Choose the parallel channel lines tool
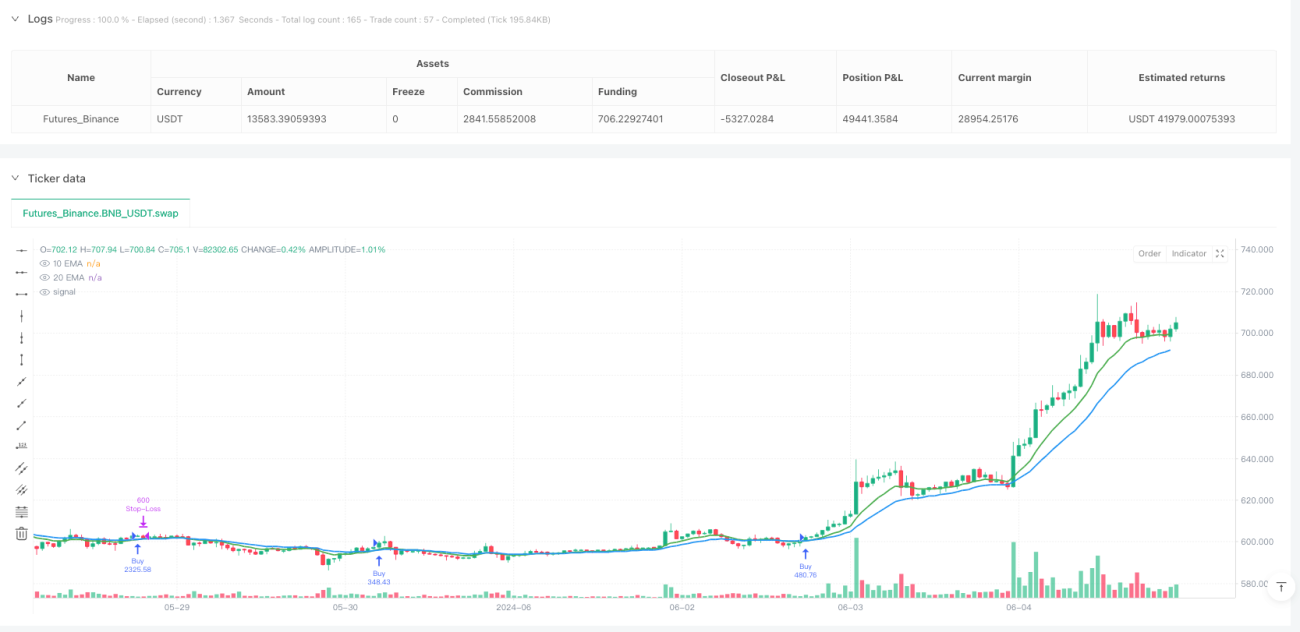1300x632 pixels. pos(21,468)
